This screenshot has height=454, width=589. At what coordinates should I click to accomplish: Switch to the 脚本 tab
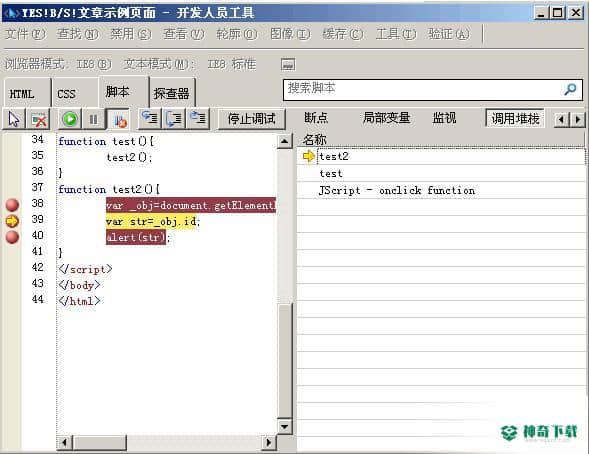point(124,92)
